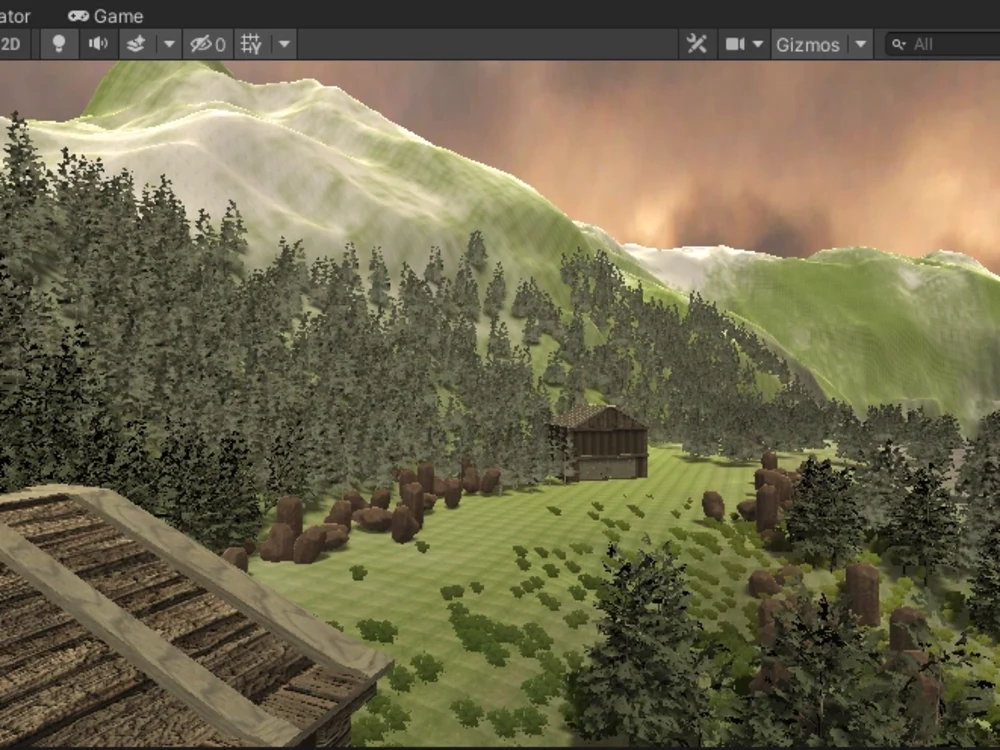Toggle Scene view lighting

tap(57, 44)
